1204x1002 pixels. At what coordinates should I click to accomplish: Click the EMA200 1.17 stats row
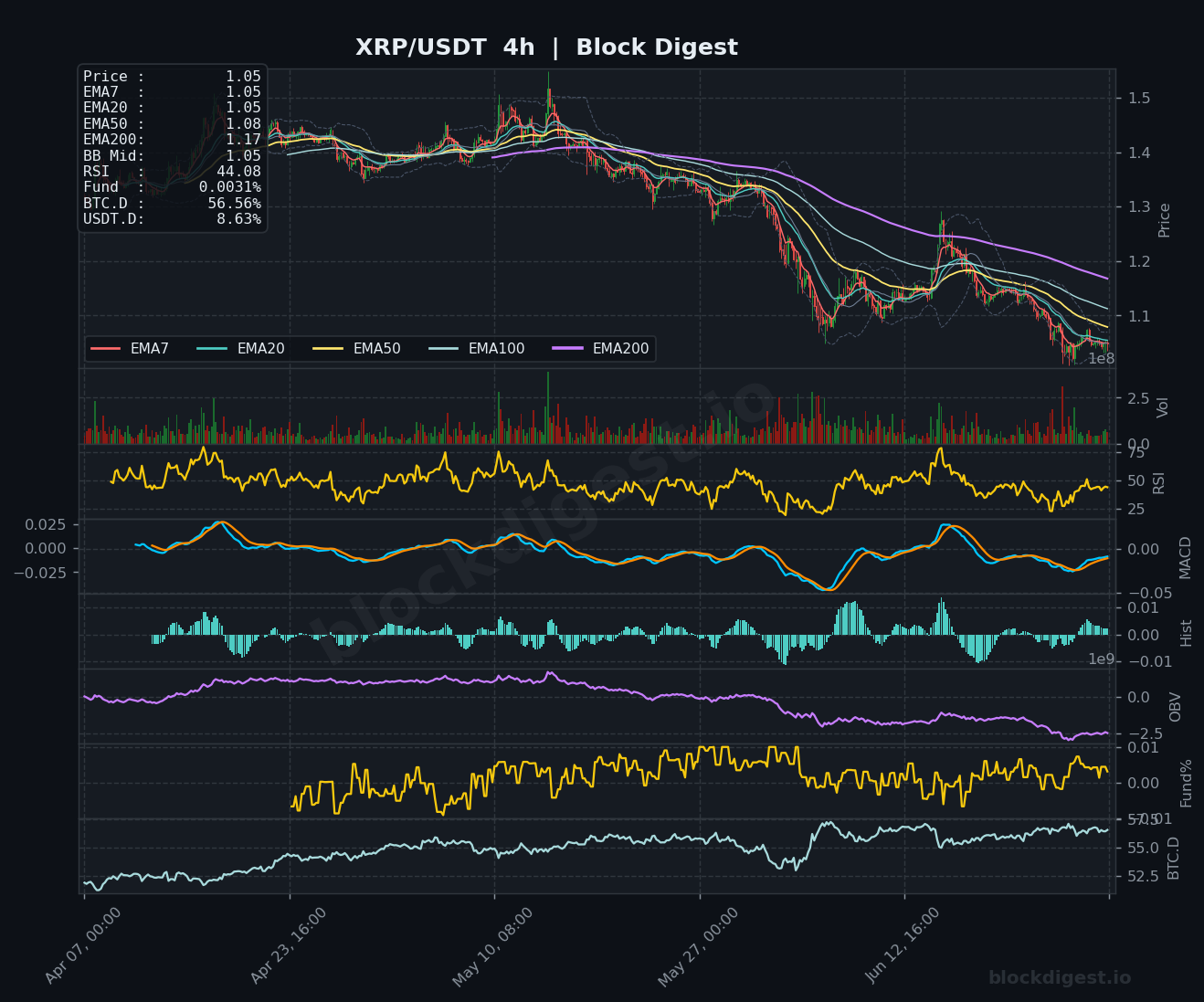click(172, 140)
